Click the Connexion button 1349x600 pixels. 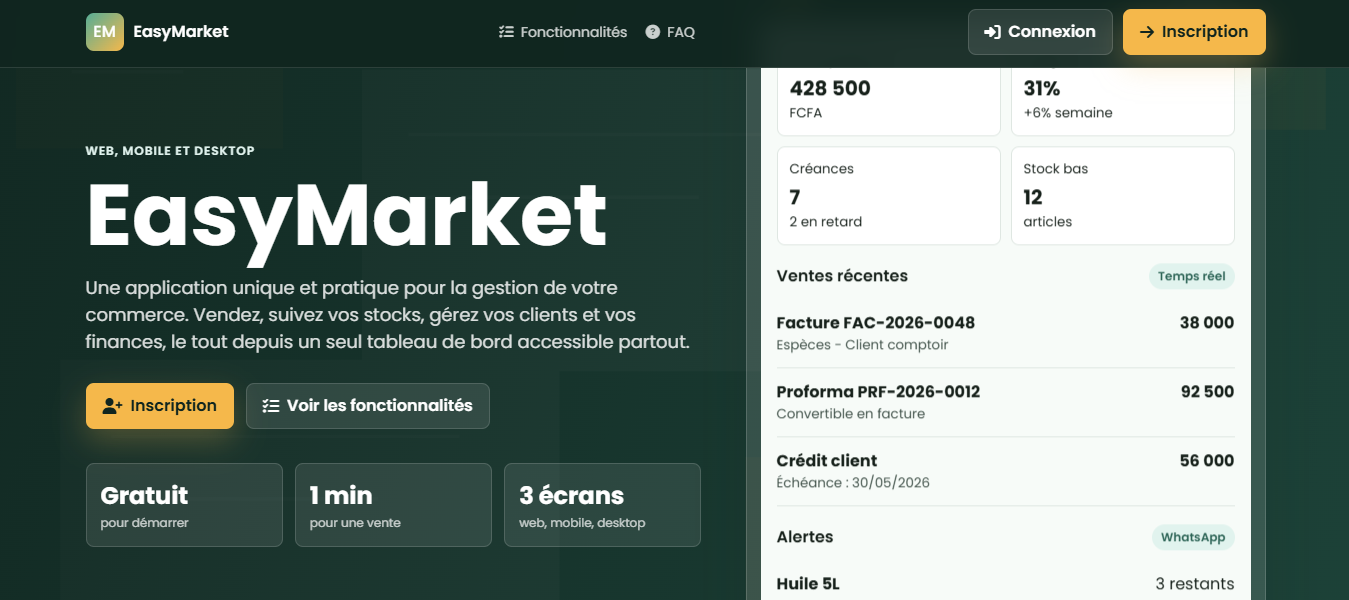coord(1040,32)
